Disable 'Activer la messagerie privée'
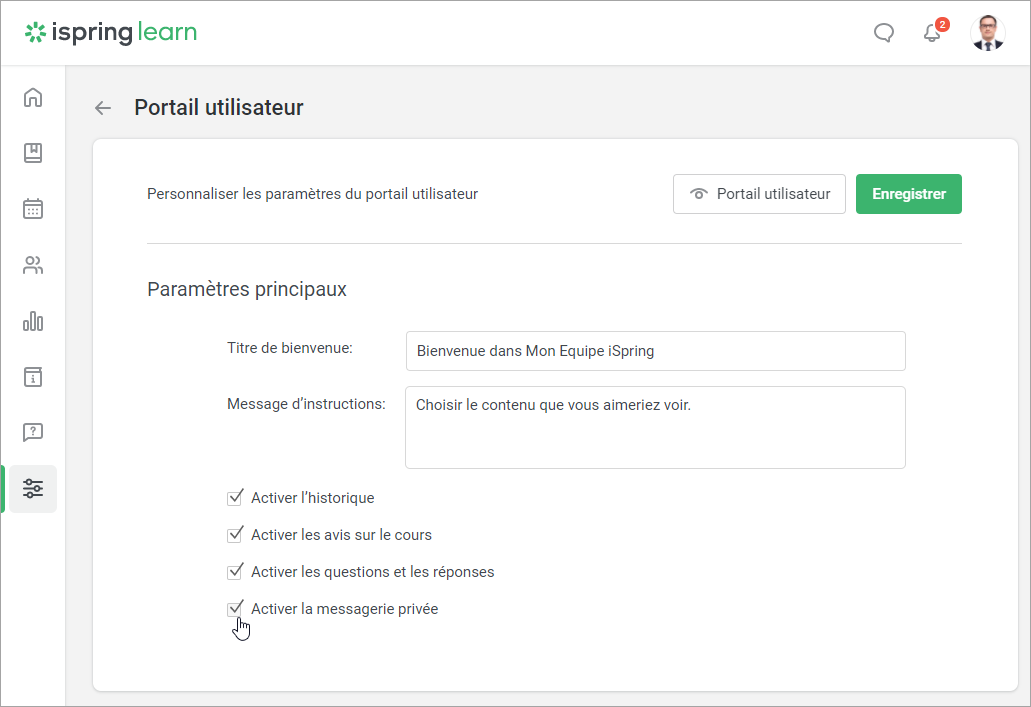This screenshot has width=1031, height=707. (x=235, y=608)
